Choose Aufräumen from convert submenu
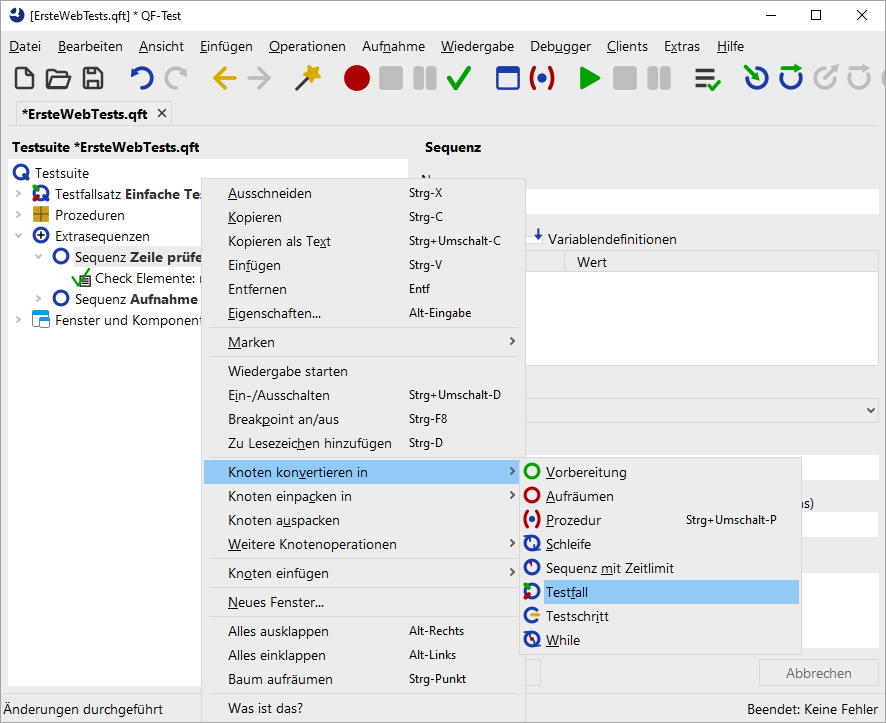Viewport: 886px width, 723px height. click(660, 496)
